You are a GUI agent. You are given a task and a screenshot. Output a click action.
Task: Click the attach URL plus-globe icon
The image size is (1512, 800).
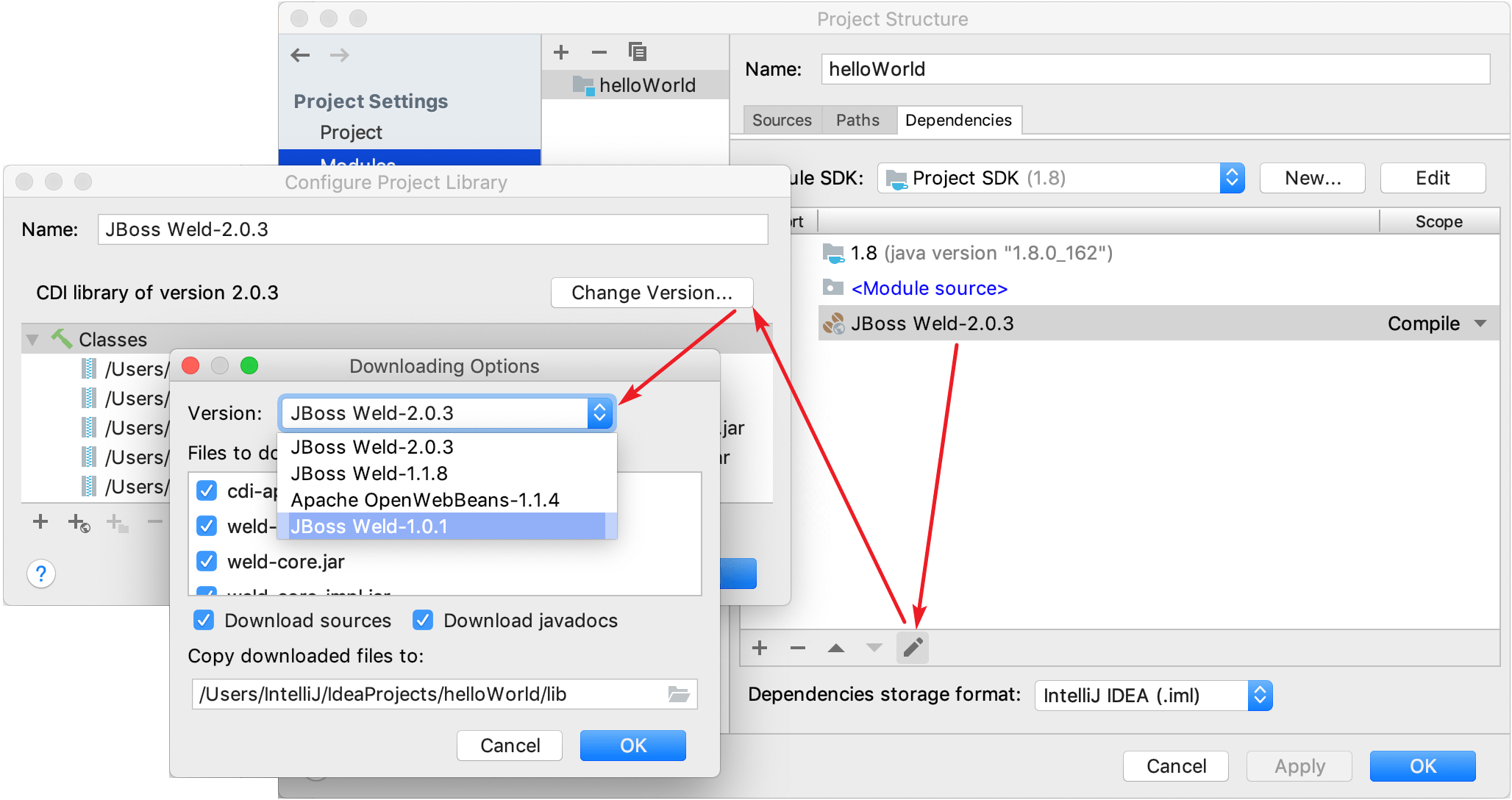click(x=79, y=523)
